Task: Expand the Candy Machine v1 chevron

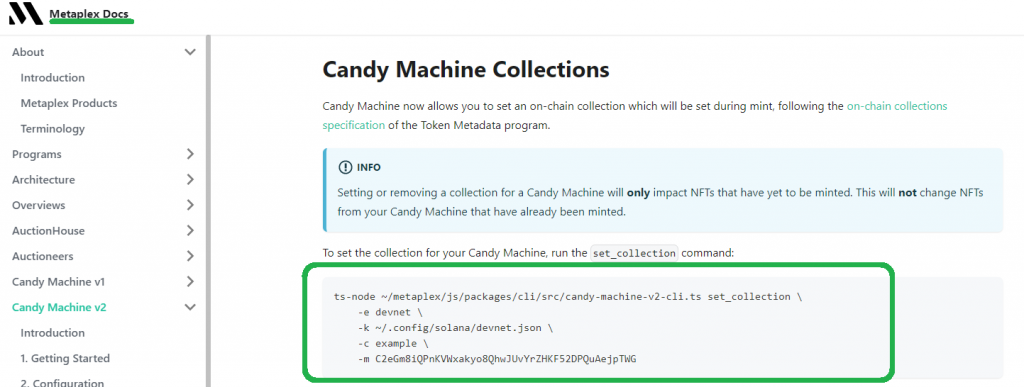Action: point(190,281)
